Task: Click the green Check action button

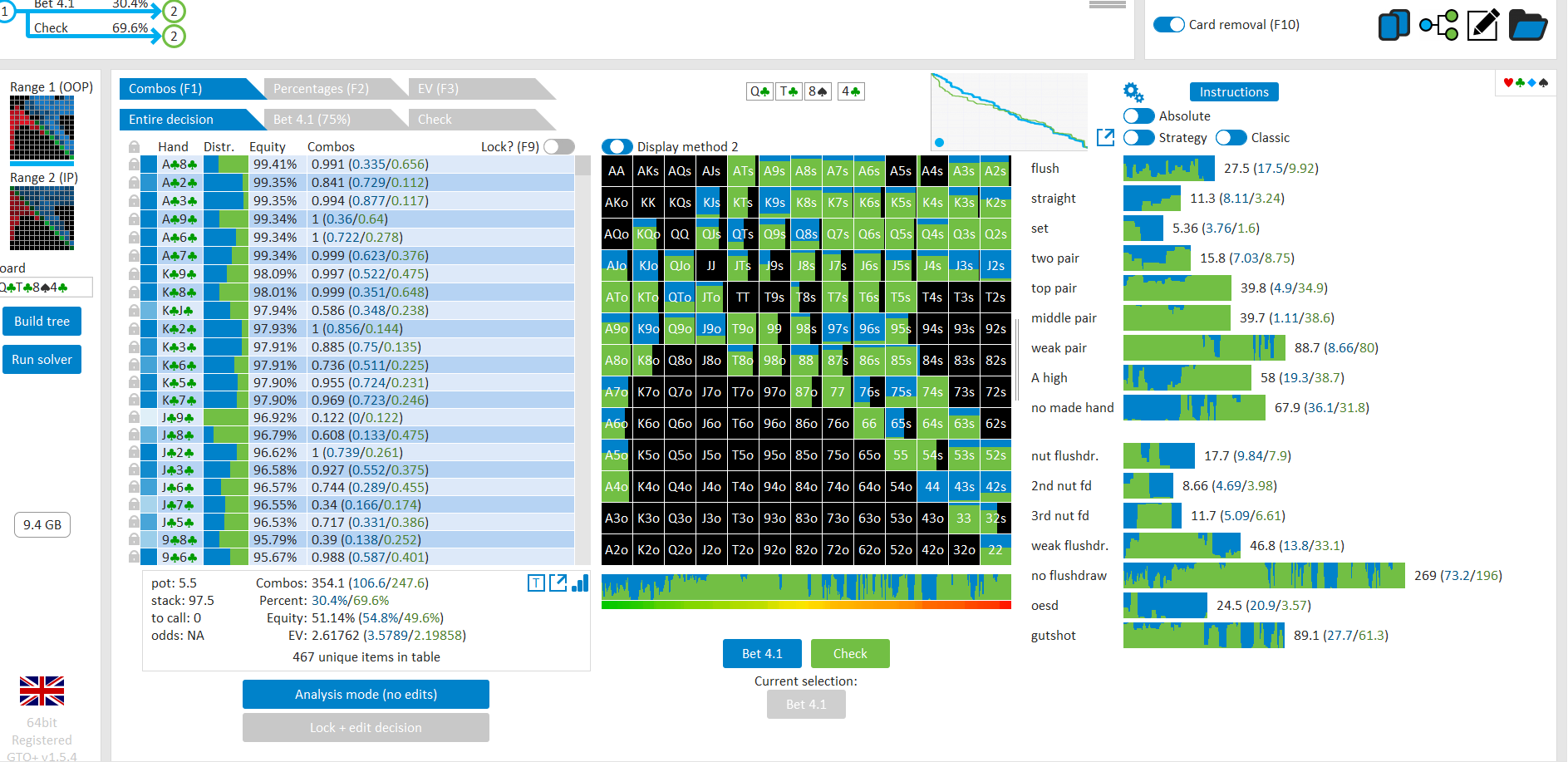Action: pos(850,654)
